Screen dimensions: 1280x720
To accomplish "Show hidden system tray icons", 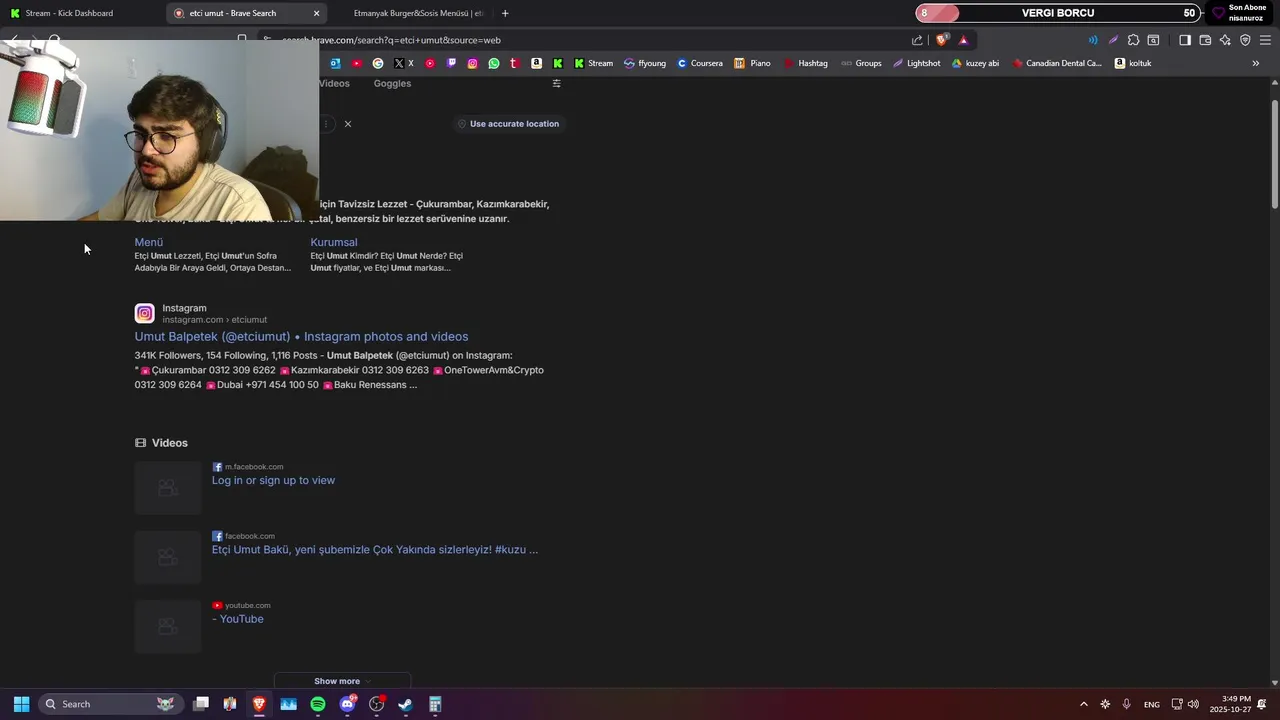I will pyautogui.click(x=1083, y=704).
